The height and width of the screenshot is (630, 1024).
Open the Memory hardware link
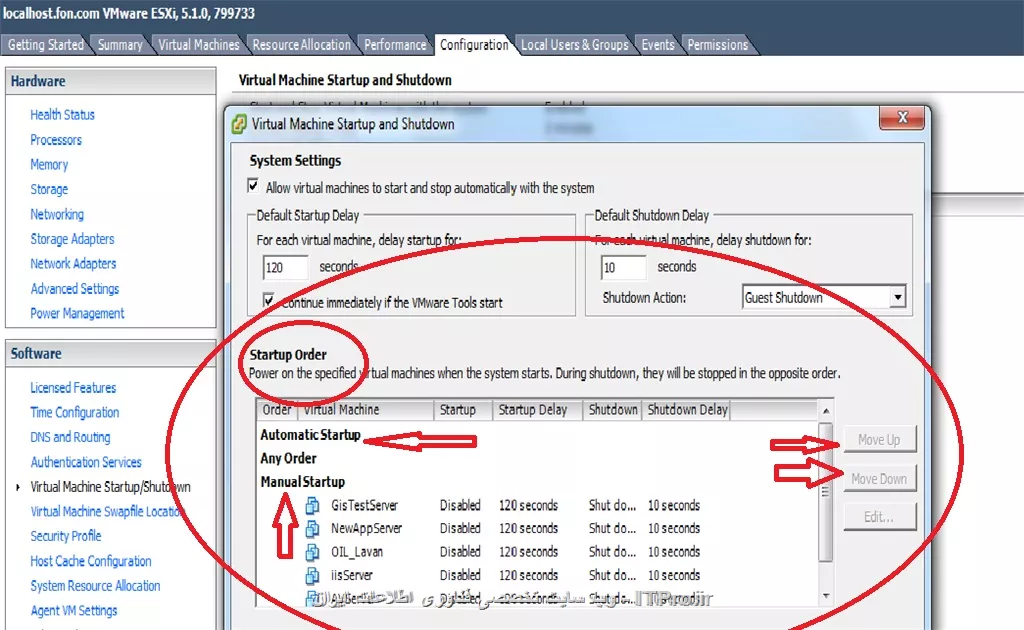click(x=49, y=165)
